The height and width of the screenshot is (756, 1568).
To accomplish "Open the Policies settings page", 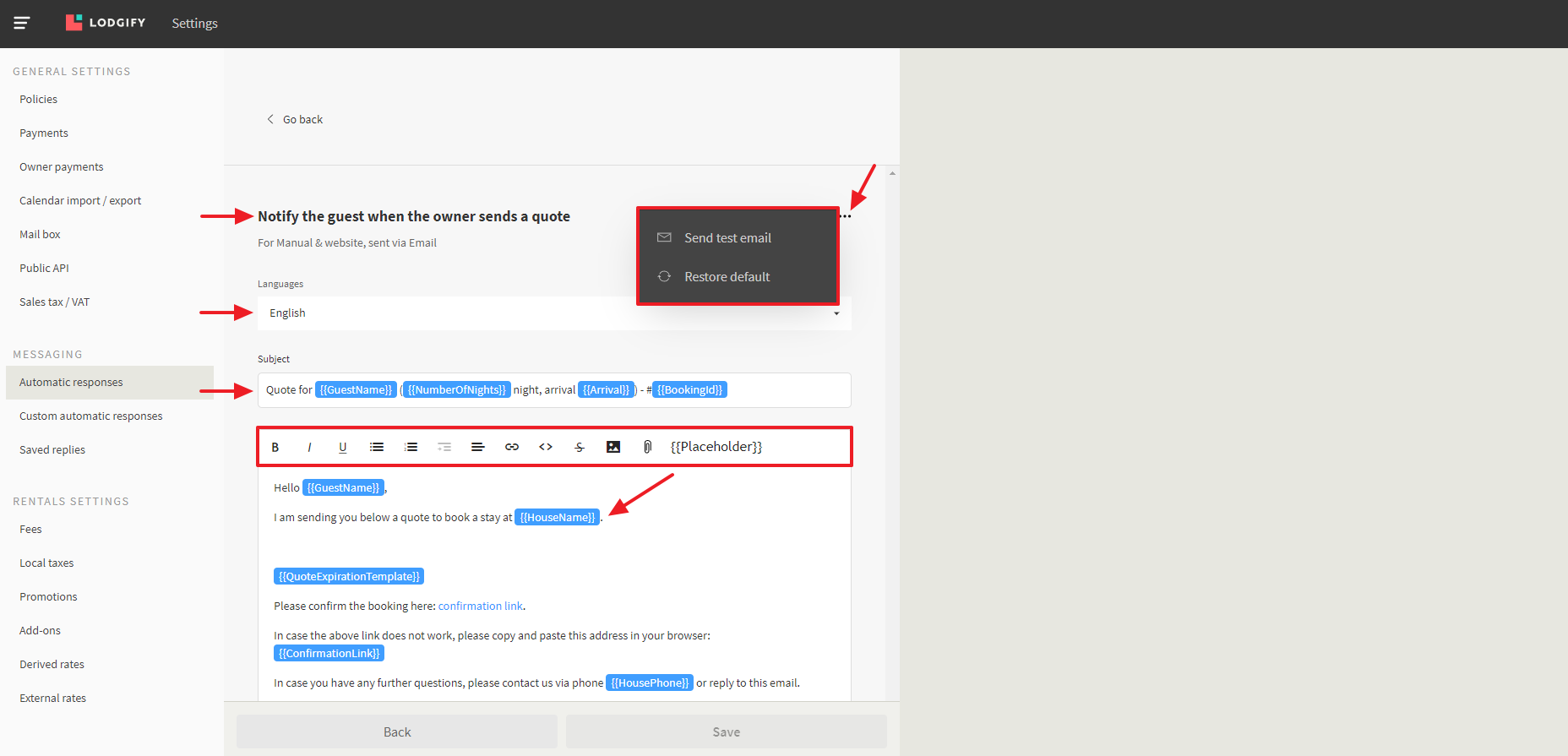I will click(39, 99).
